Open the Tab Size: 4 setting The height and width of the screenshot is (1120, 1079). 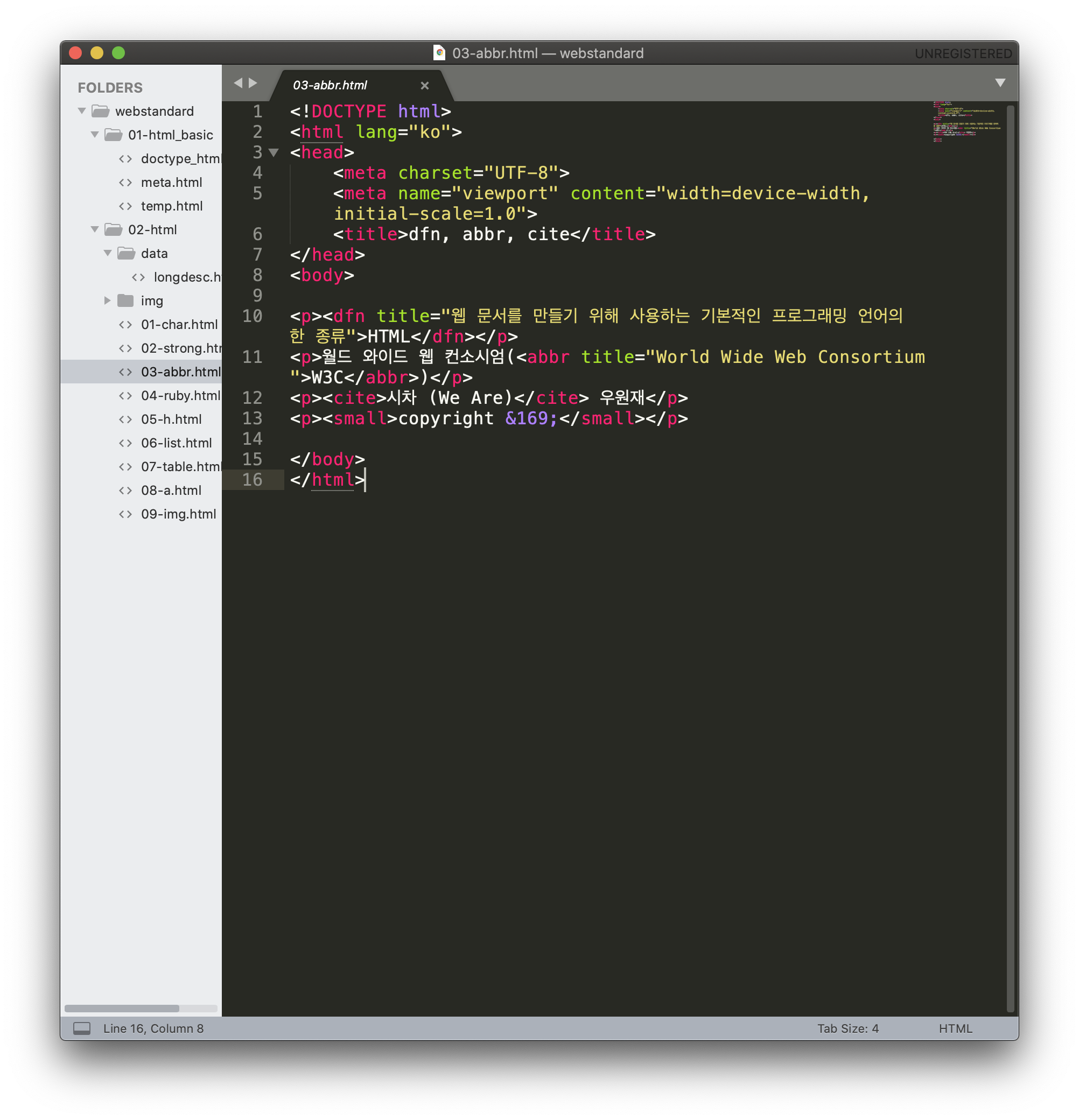(x=847, y=1028)
